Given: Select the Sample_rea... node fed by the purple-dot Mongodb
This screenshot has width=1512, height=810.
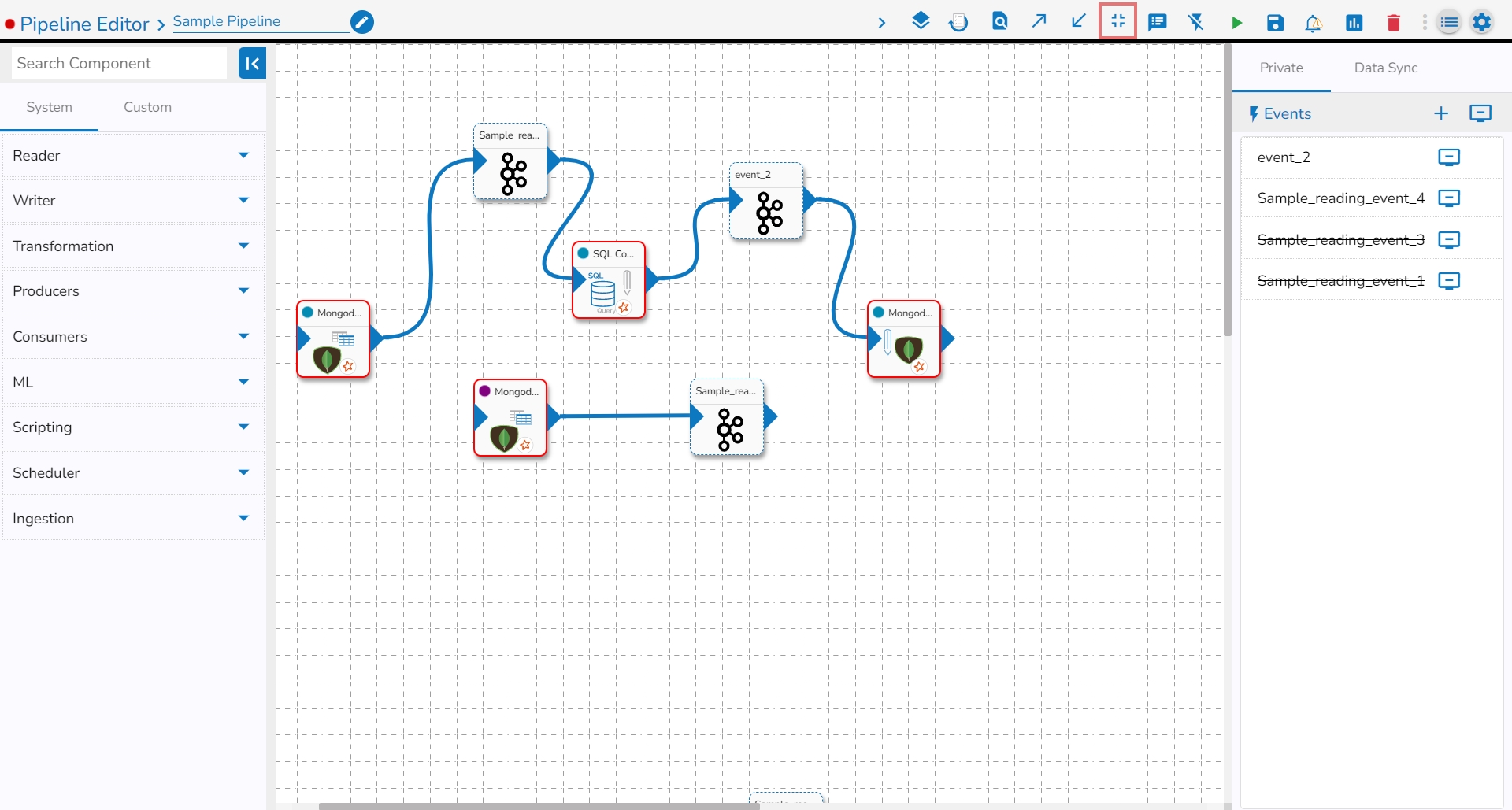Looking at the screenshot, I should pyautogui.click(x=727, y=418).
